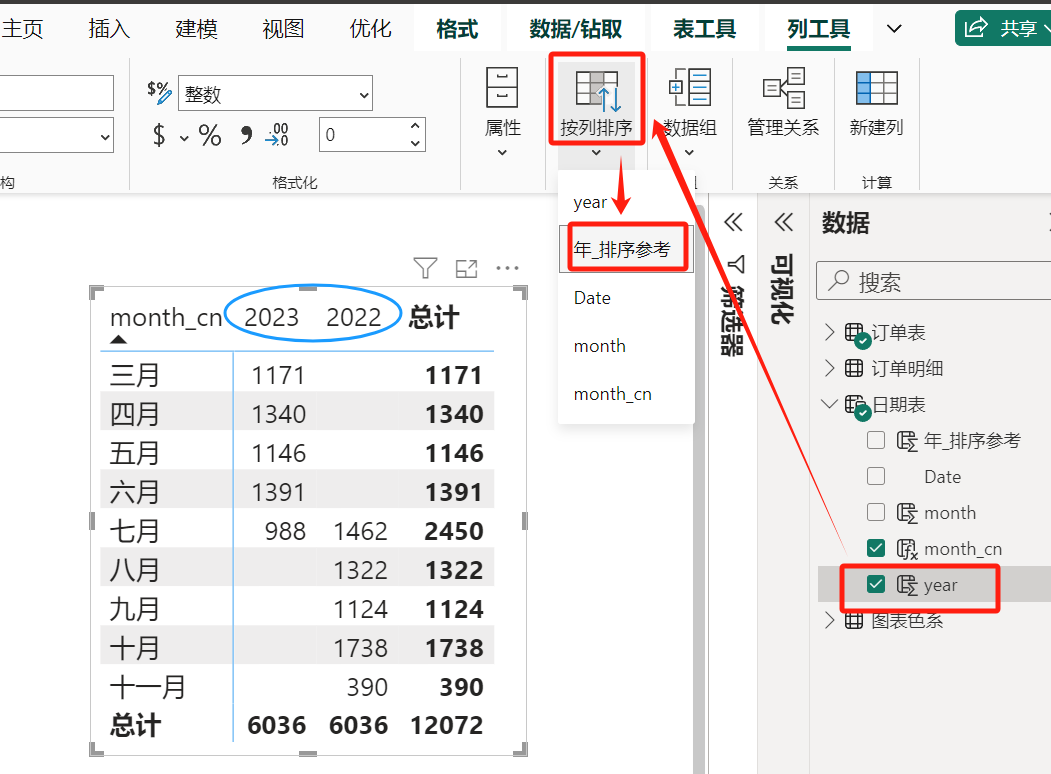Open the 数据组 data groups icon
The image size is (1051, 774).
coord(690,87)
